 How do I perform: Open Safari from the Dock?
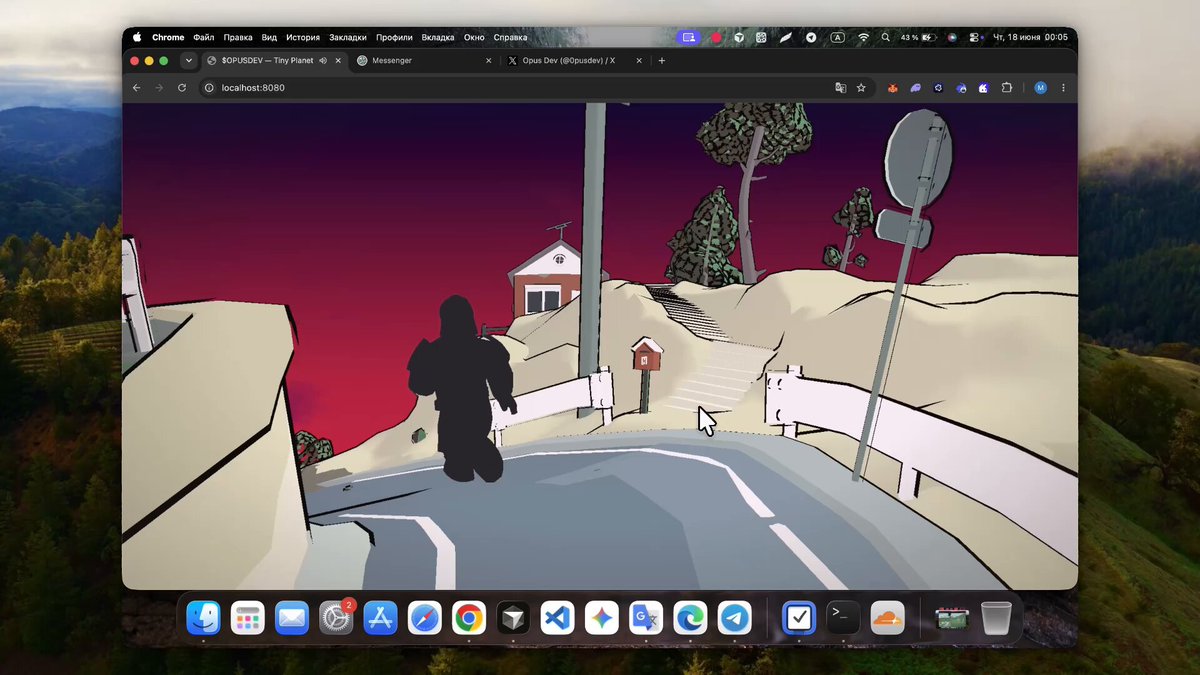(x=424, y=618)
